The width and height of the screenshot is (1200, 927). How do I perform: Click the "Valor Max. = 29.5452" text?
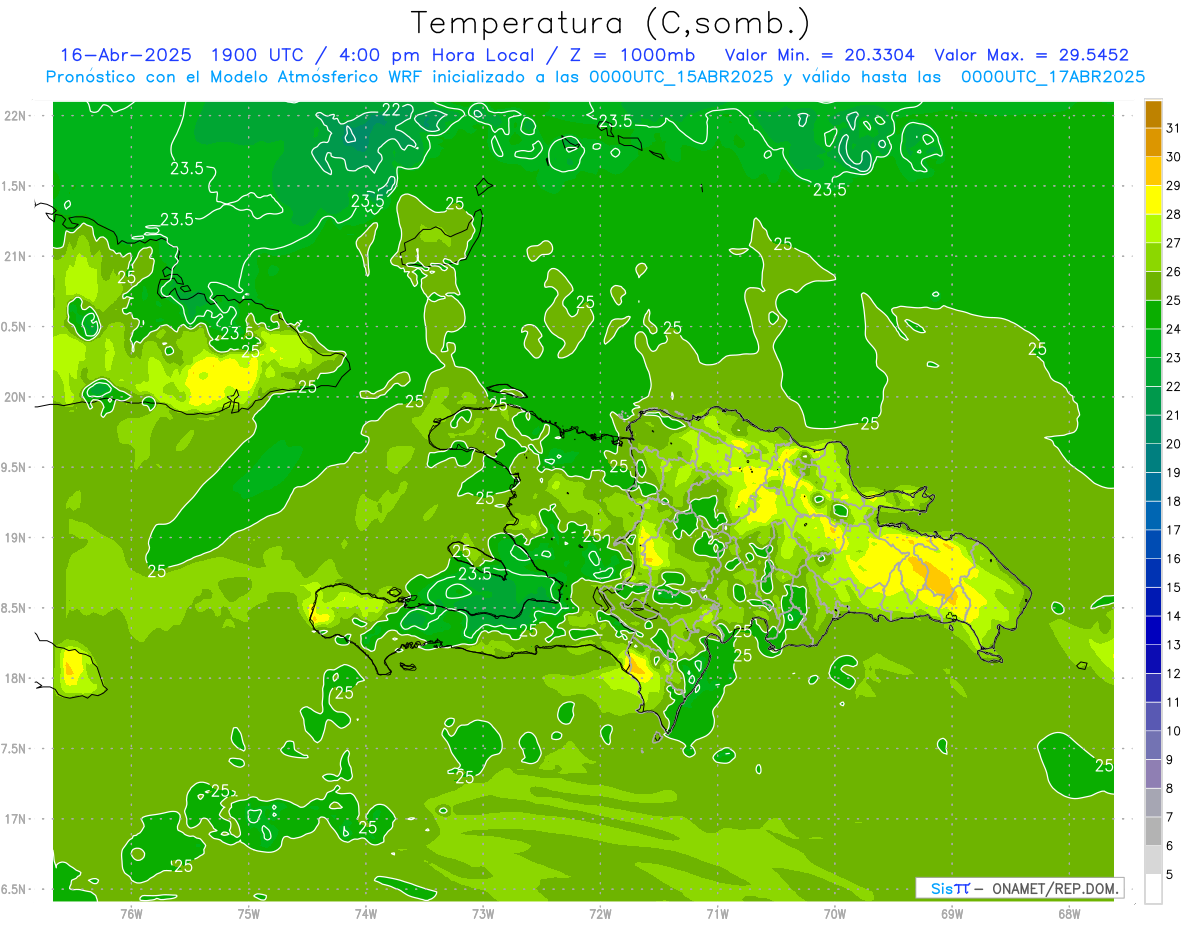(x=1032, y=55)
